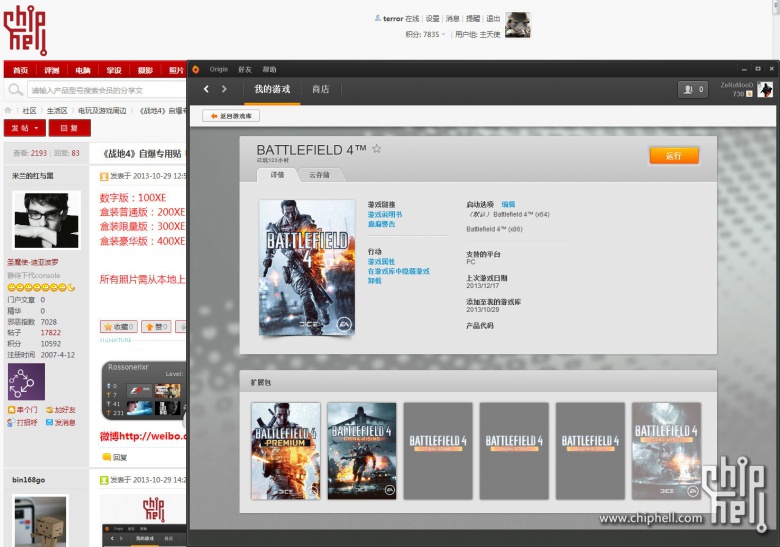The image size is (780, 547).
Task: Click the purple medal badge icon in profile
Action: pos(26,381)
